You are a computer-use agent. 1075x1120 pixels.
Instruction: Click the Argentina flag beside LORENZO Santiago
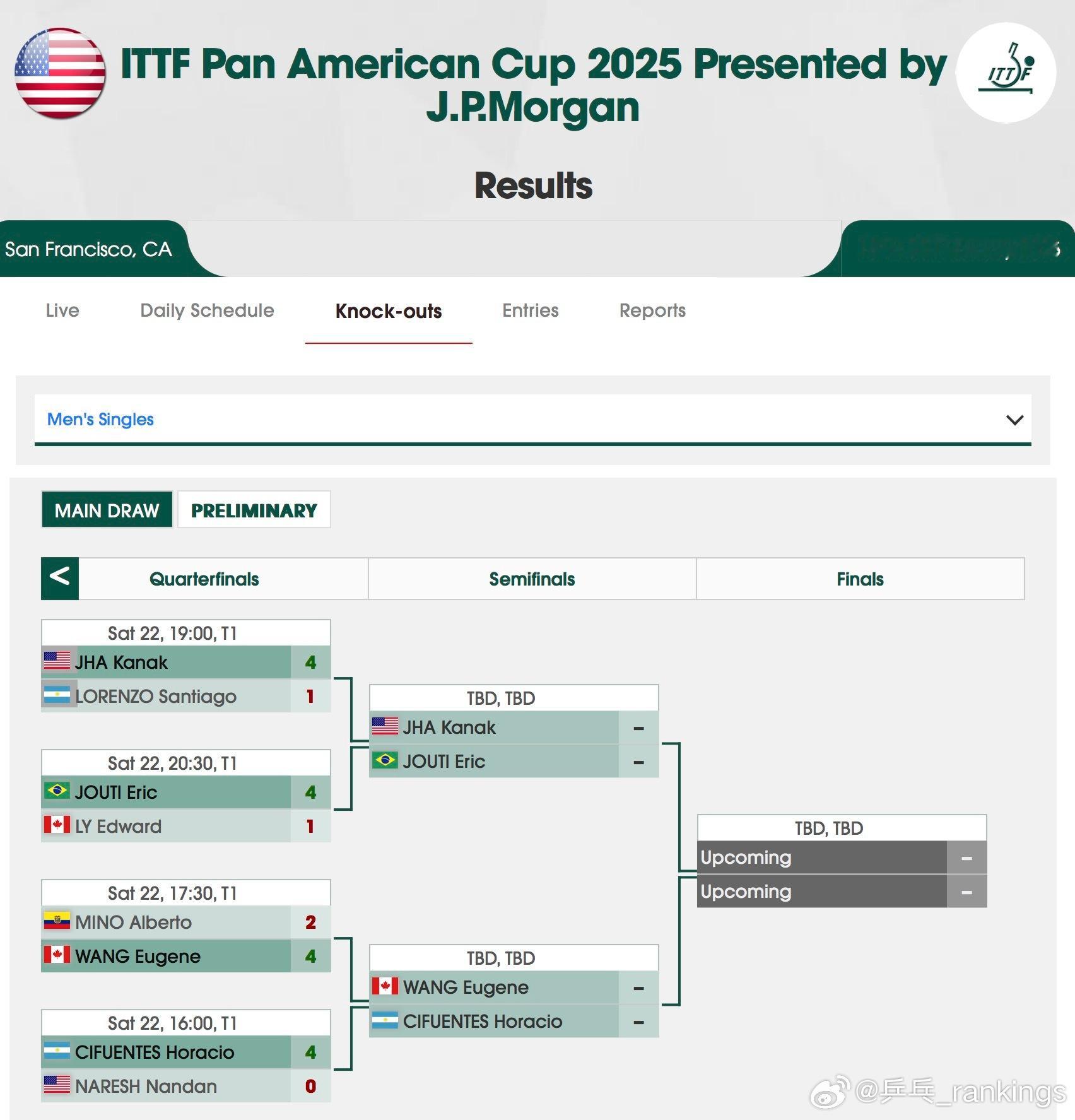(x=57, y=695)
